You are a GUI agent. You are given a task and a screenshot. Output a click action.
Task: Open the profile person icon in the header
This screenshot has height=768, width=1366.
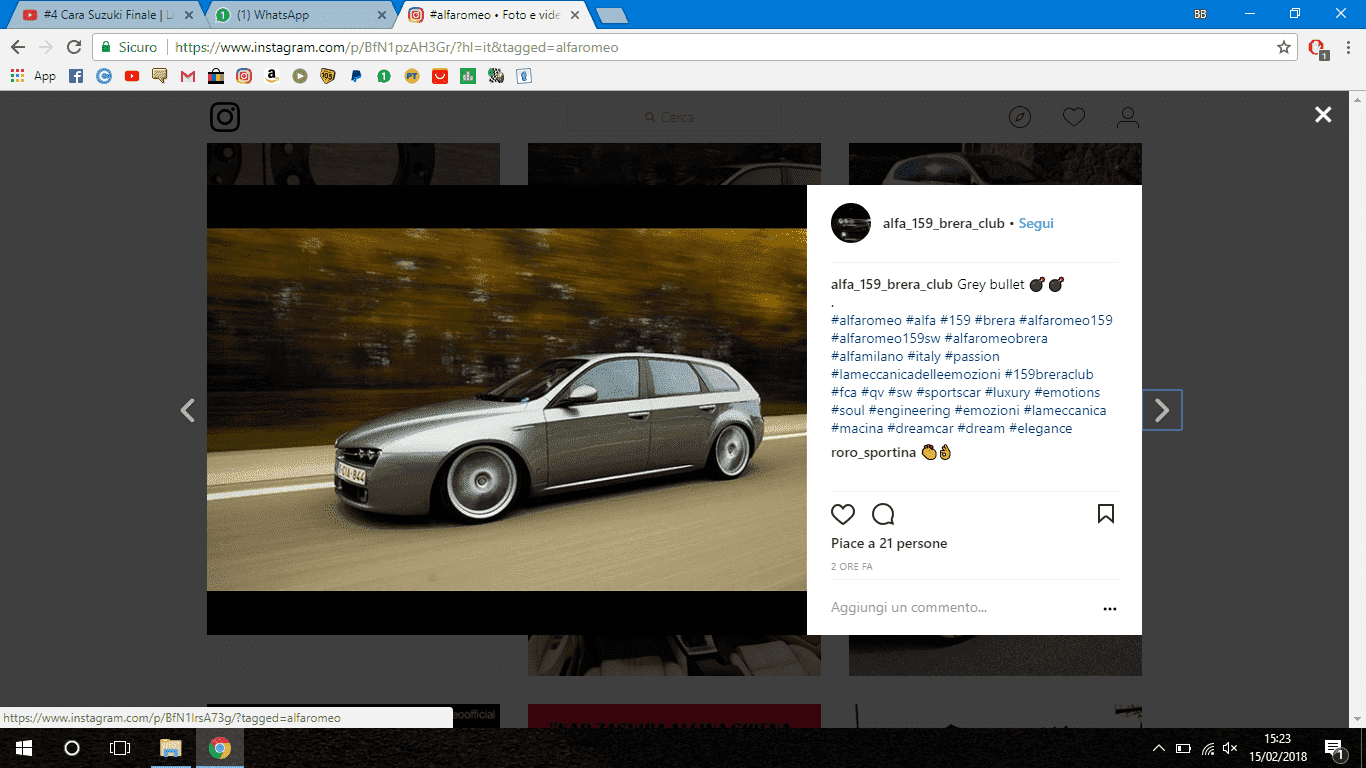1128,117
